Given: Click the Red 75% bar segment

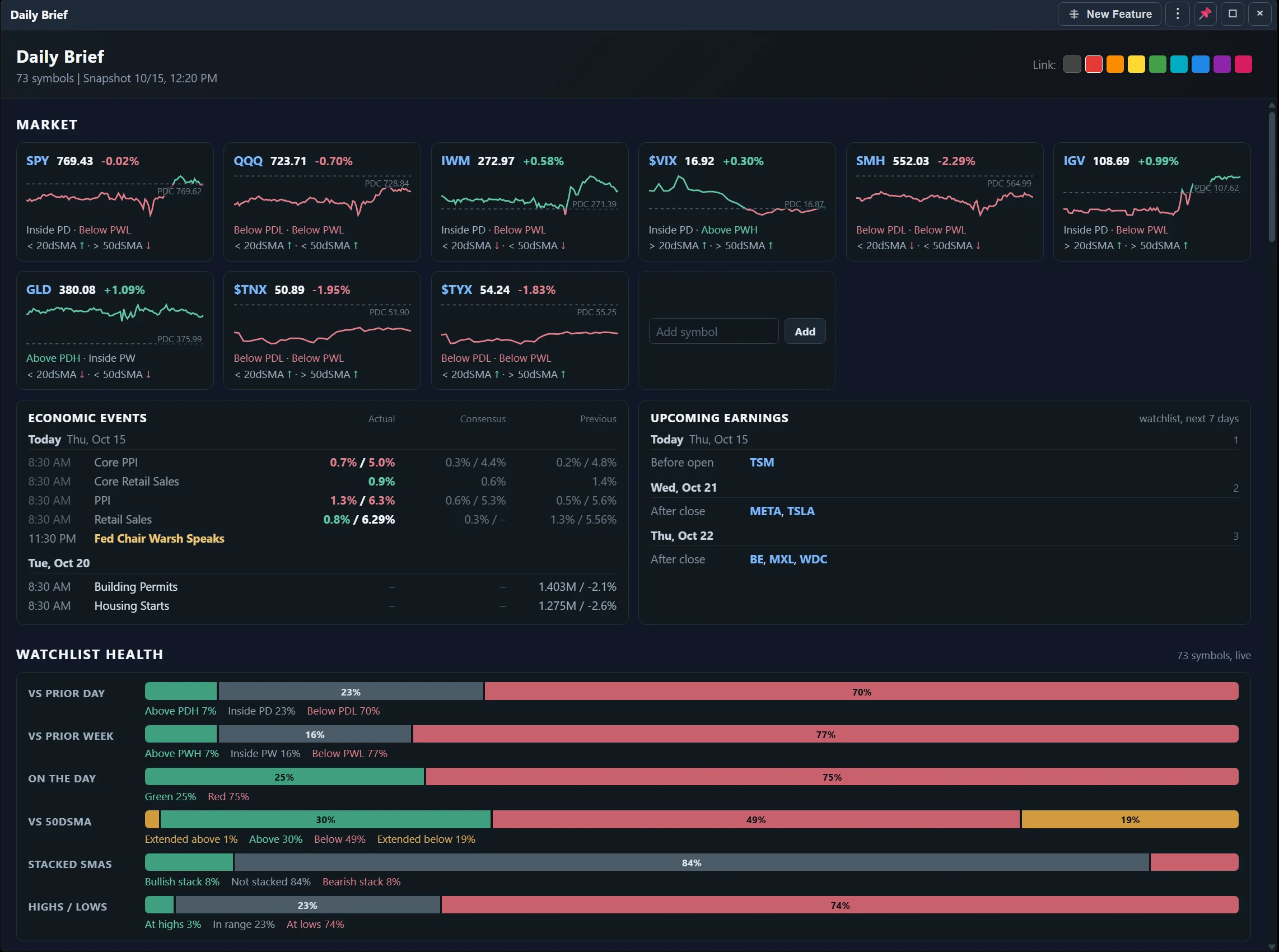Looking at the screenshot, I should (832, 777).
